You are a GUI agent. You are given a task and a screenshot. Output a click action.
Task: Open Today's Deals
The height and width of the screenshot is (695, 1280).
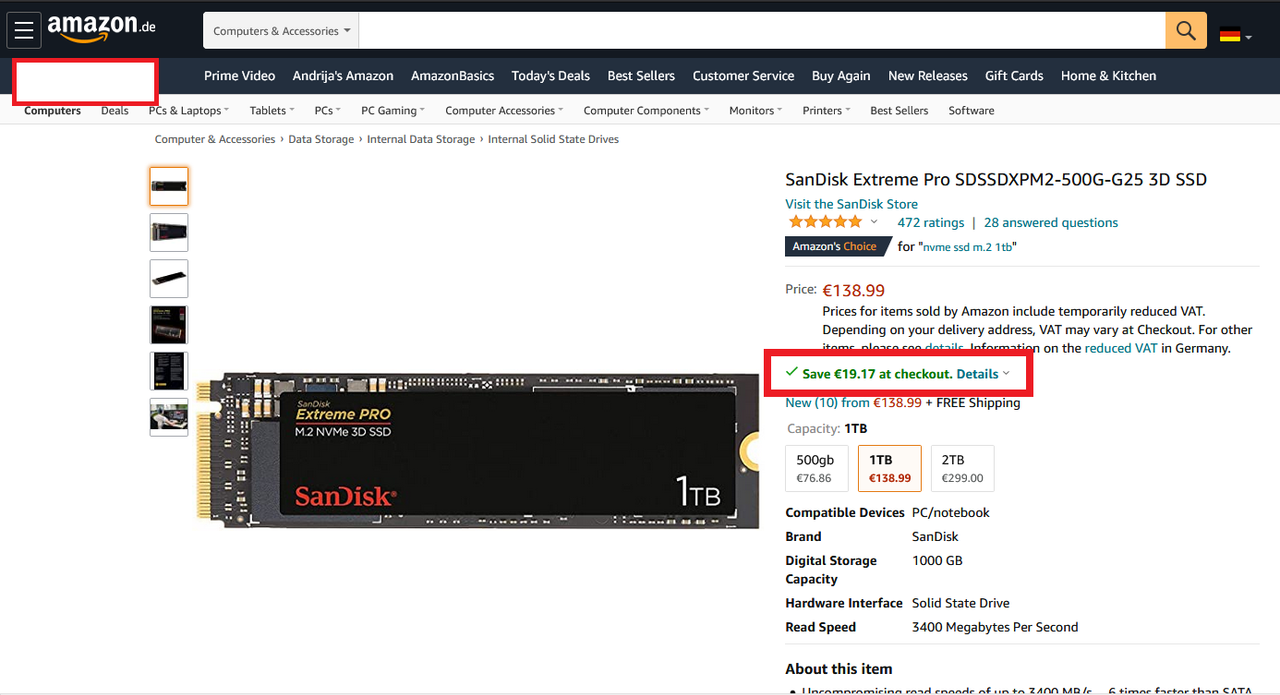tap(550, 76)
